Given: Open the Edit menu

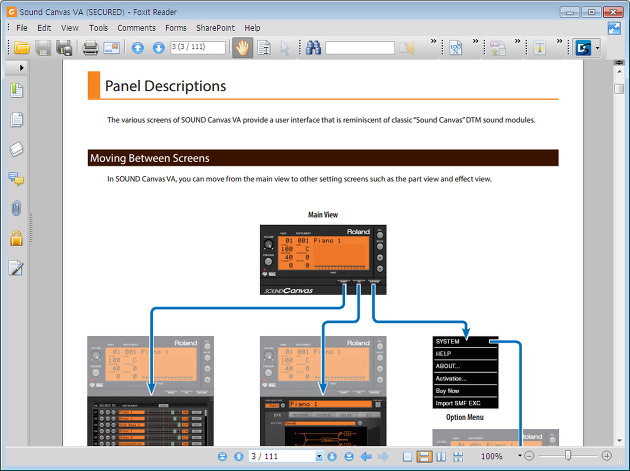Looking at the screenshot, I should [x=44, y=28].
